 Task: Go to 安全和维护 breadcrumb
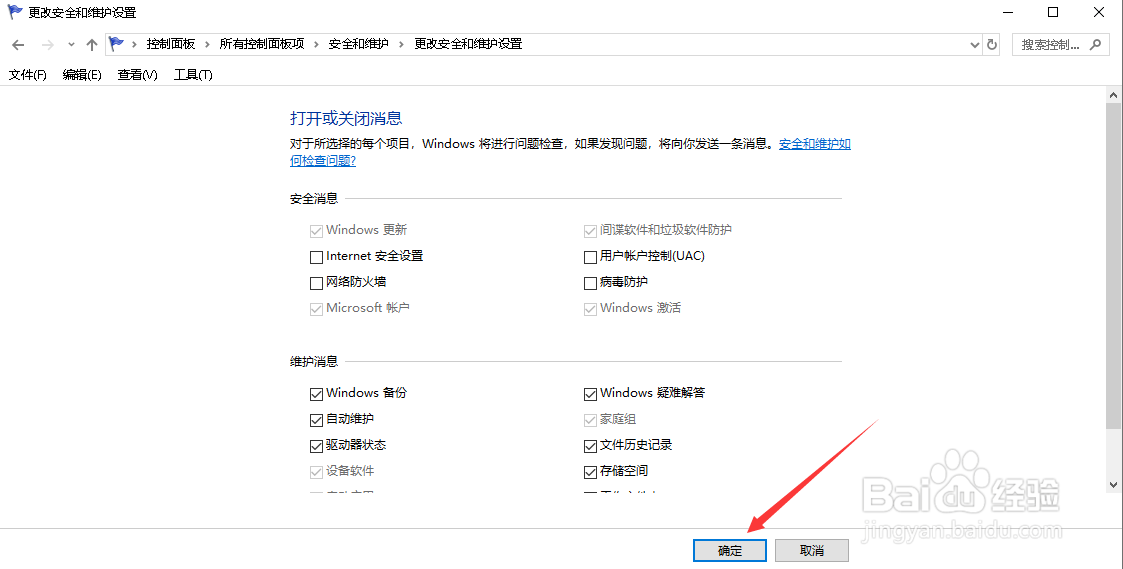358,44
